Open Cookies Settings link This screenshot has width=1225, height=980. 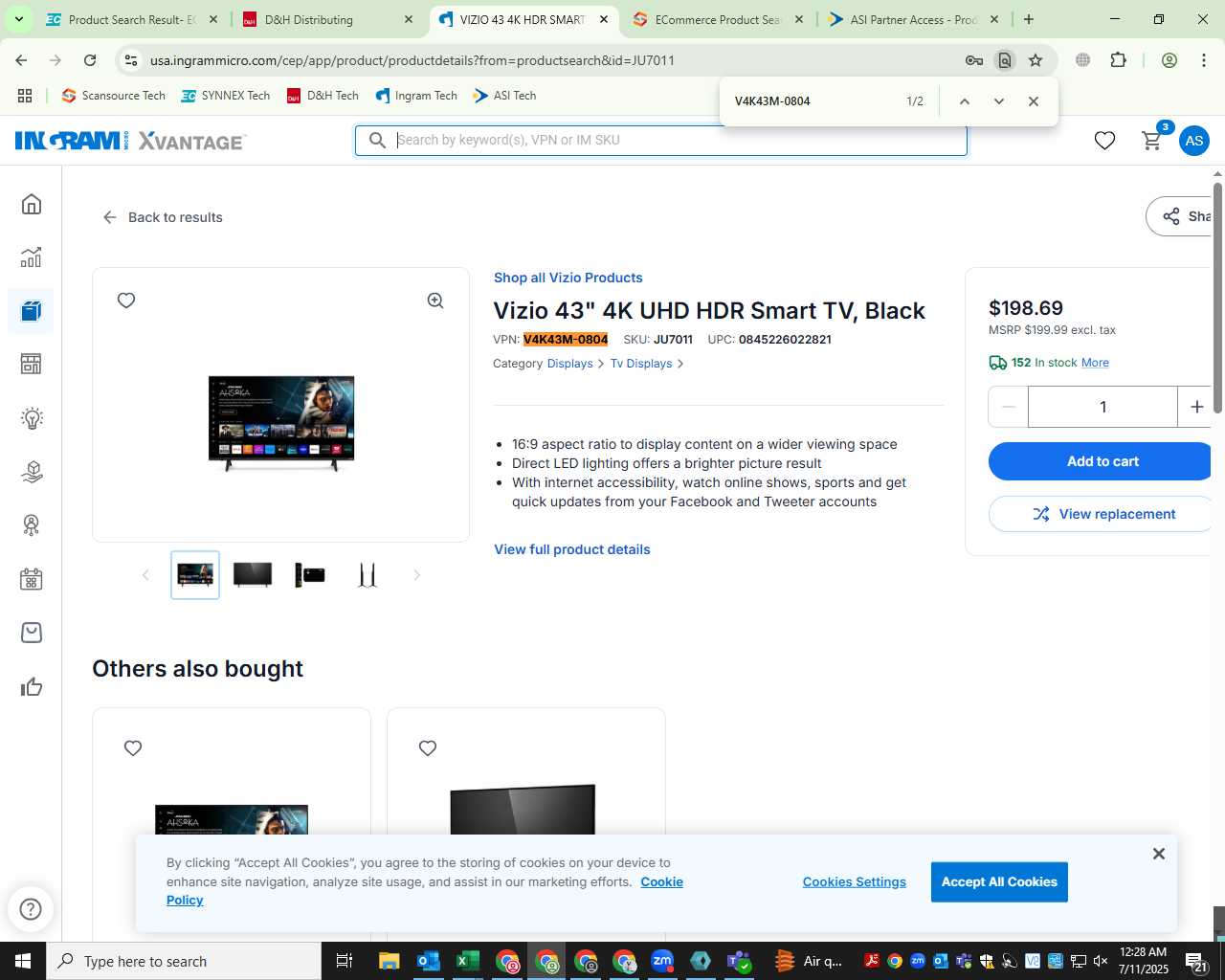pyautogui.click(x=855, y=882)
